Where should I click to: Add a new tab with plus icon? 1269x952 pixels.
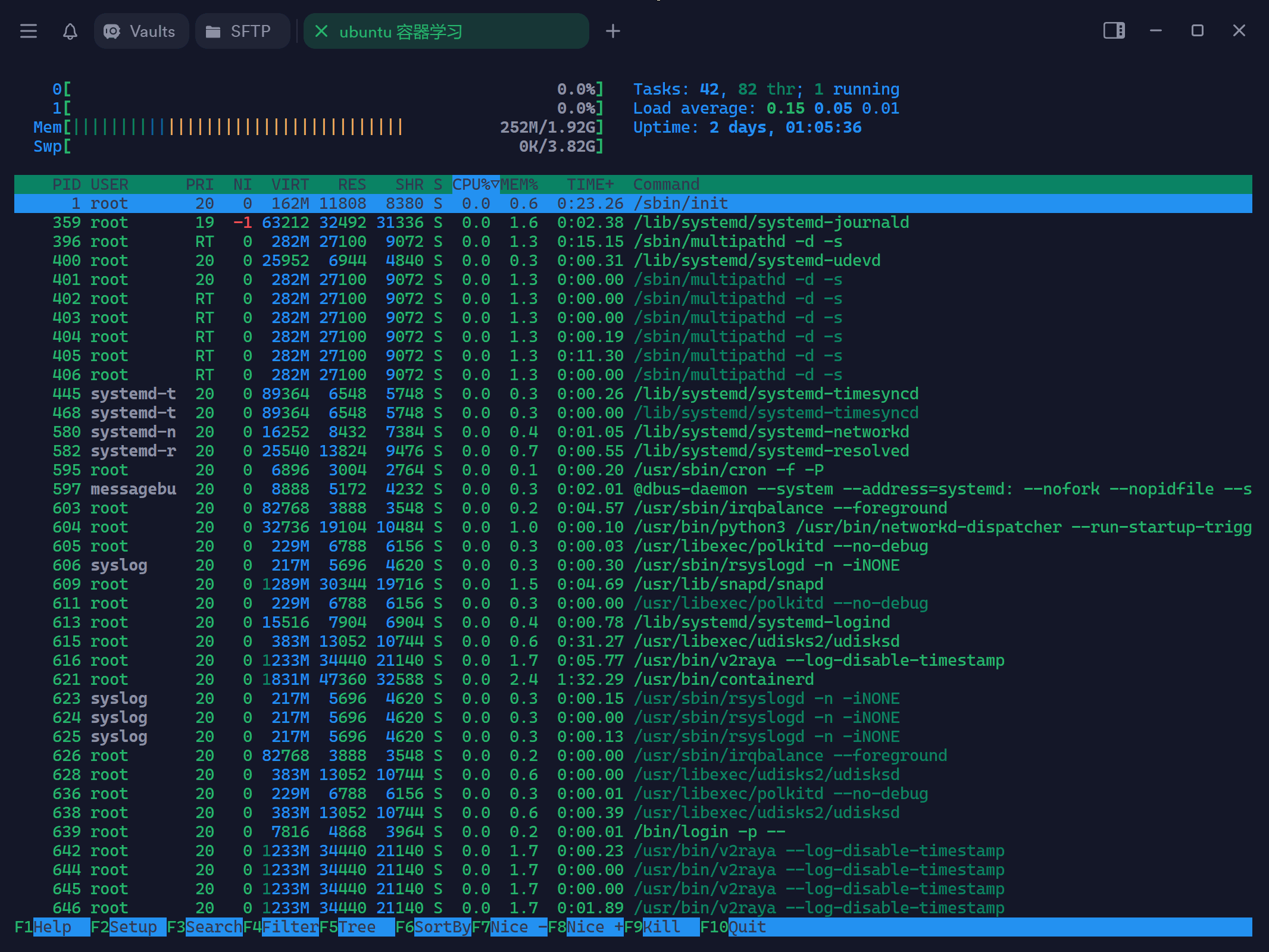pos(612,31)
